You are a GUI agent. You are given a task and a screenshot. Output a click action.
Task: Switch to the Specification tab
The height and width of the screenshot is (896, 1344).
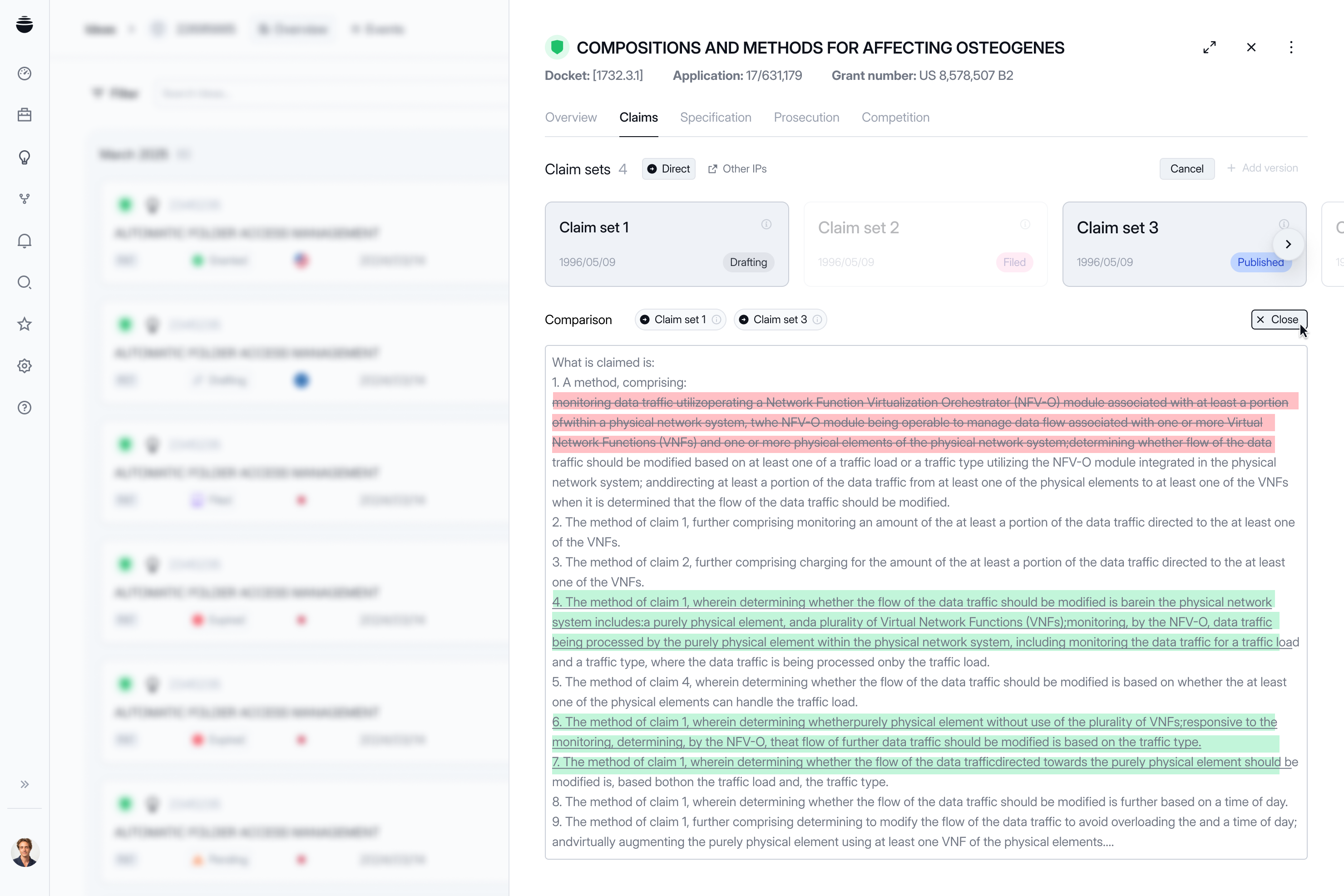pyautogui.click(x=715, y=117)
